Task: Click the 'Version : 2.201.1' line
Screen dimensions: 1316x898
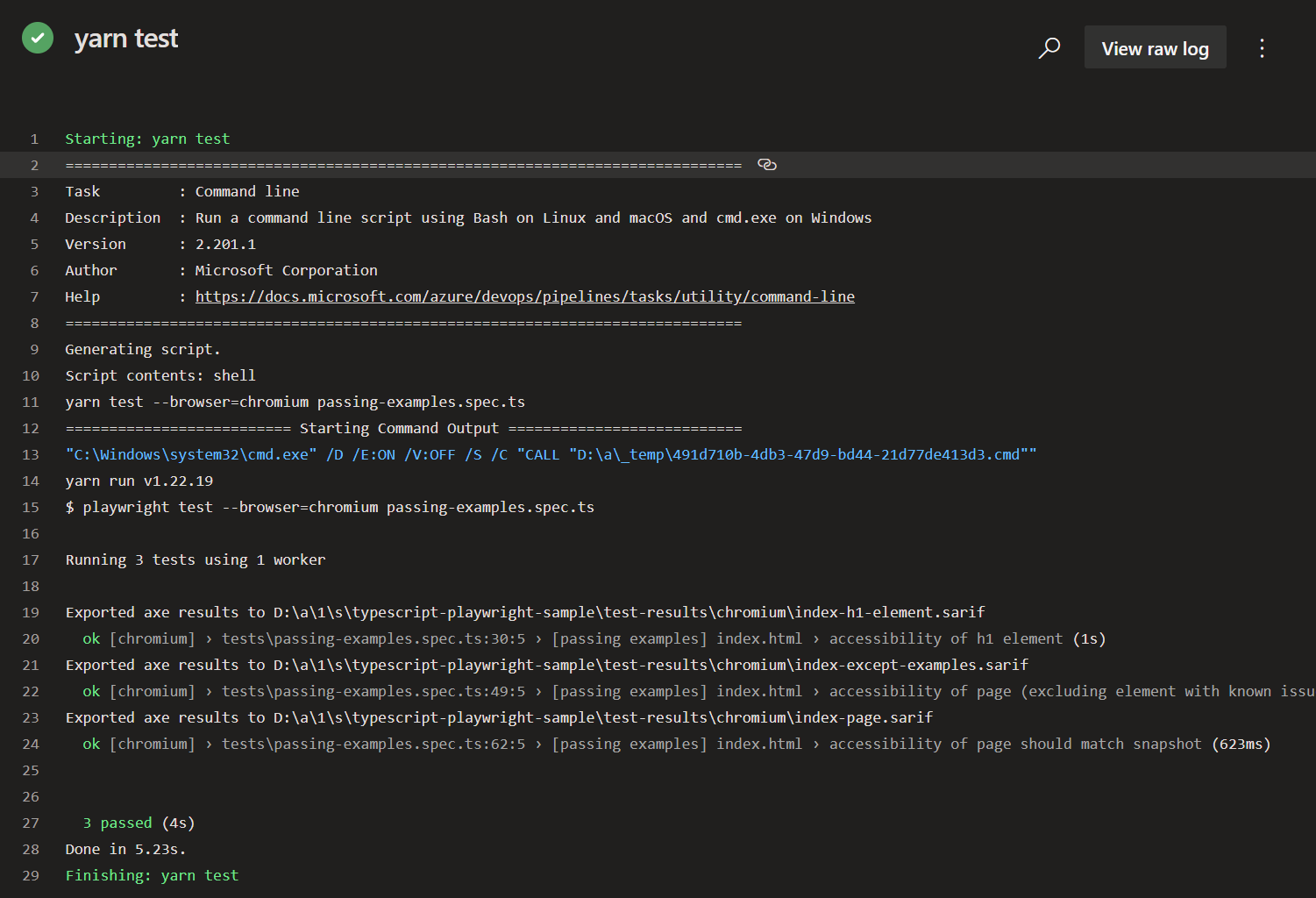Action: coord(160,244)
